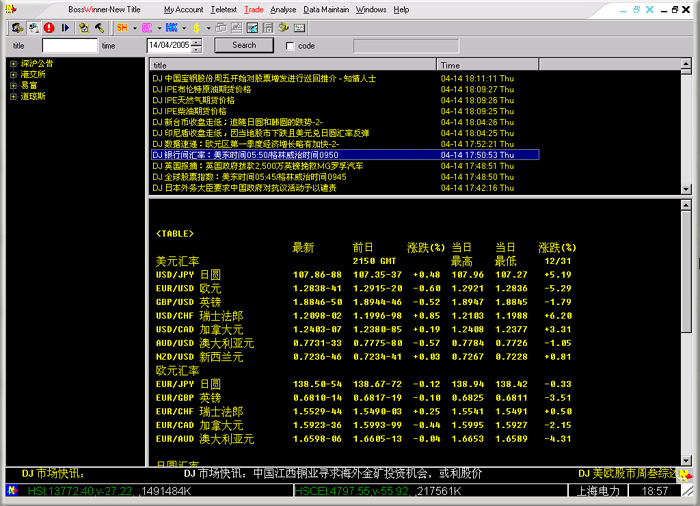
Task: Open the Windows menu
Action: tap(371, 9)
